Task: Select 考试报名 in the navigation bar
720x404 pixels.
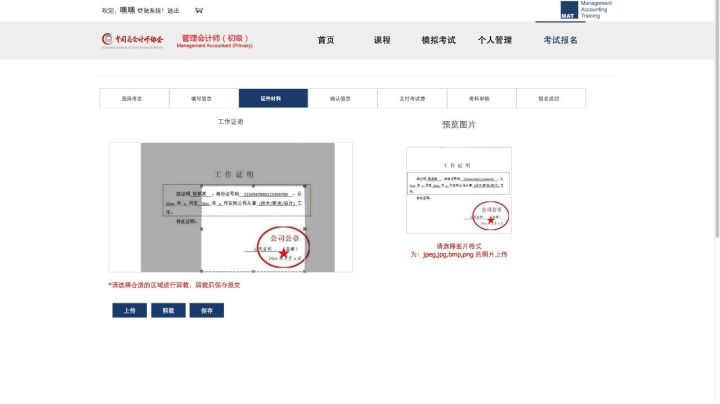Action: click(560, 40)
